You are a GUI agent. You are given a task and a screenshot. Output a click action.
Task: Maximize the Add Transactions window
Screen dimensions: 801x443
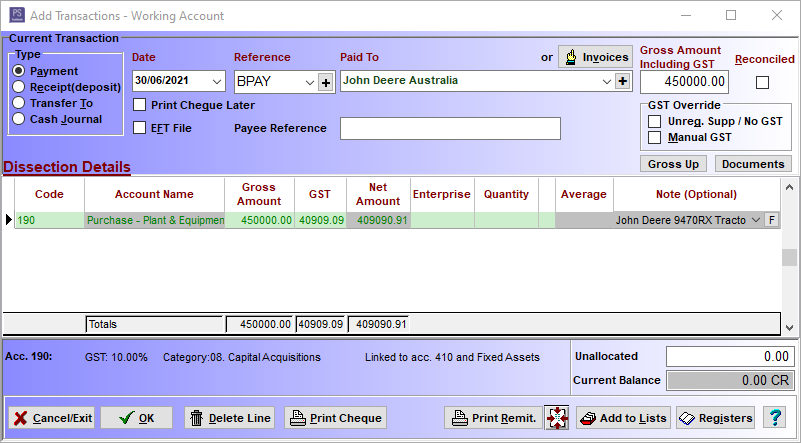pos(731,15)
